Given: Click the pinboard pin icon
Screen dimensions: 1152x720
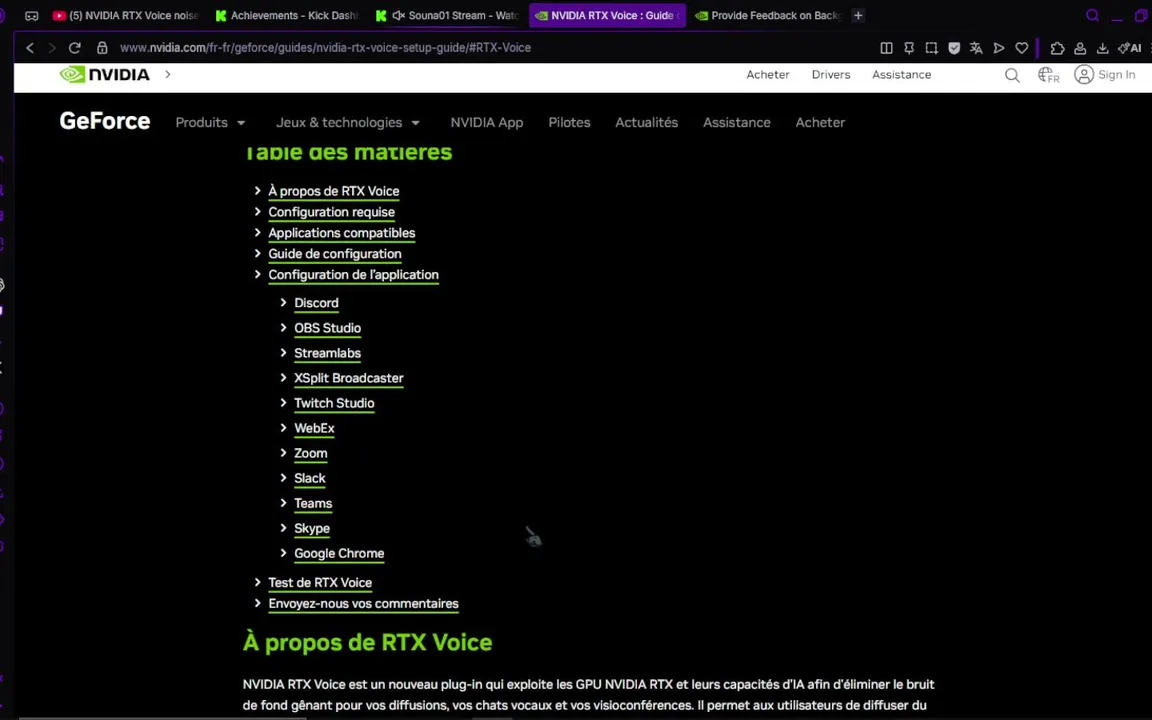Looking at the screenshot, I should (909, 48).
